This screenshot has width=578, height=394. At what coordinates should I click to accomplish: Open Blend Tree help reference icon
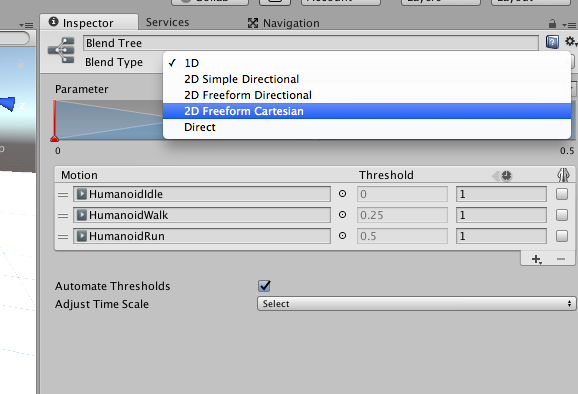pyautogui.click(x=552, y=42)
